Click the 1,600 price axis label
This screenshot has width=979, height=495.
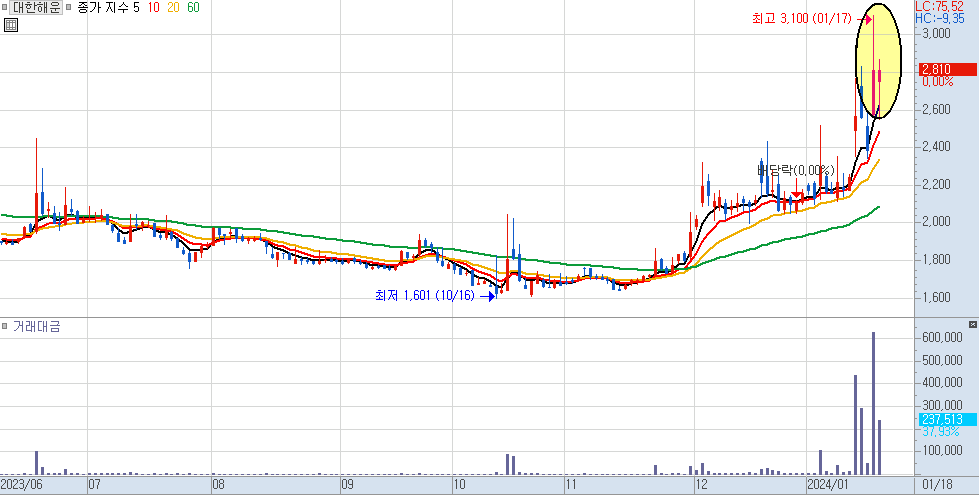pyautogui.click(x=937, y=297)
